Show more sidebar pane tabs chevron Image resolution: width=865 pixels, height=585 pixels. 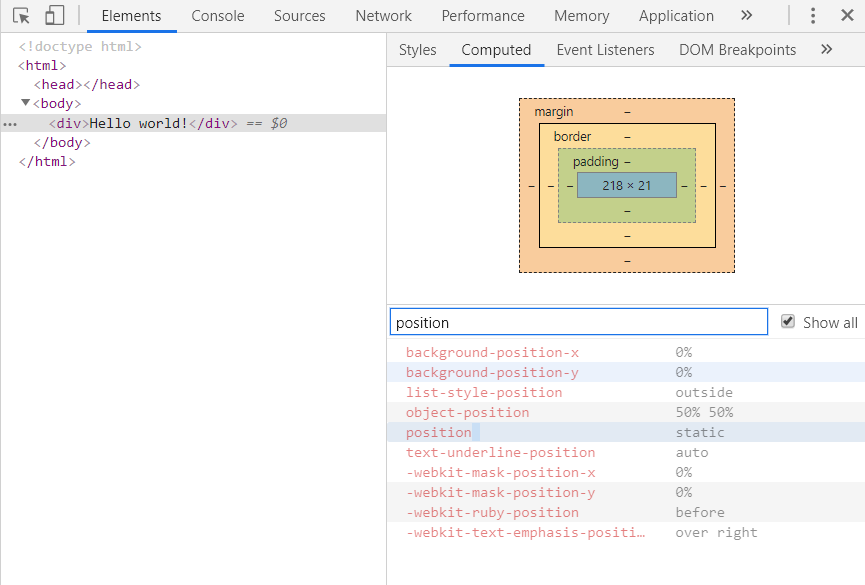pyautogui.click(x=826, y=50)
